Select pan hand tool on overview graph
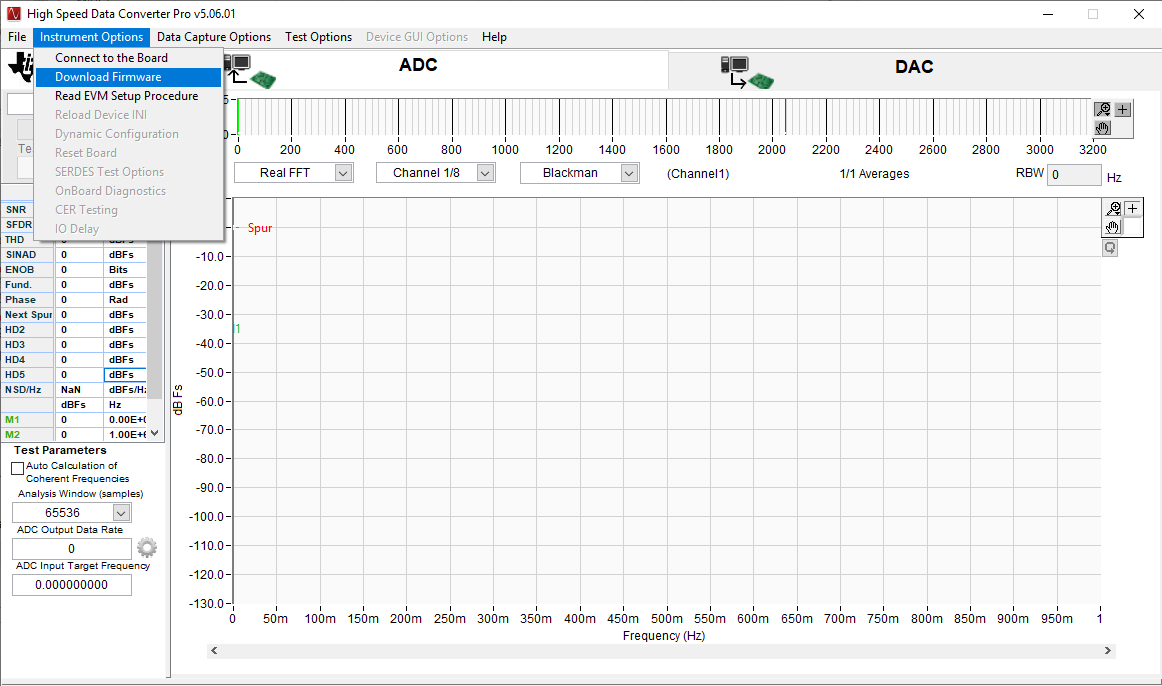 click(x=1103, y=128)
